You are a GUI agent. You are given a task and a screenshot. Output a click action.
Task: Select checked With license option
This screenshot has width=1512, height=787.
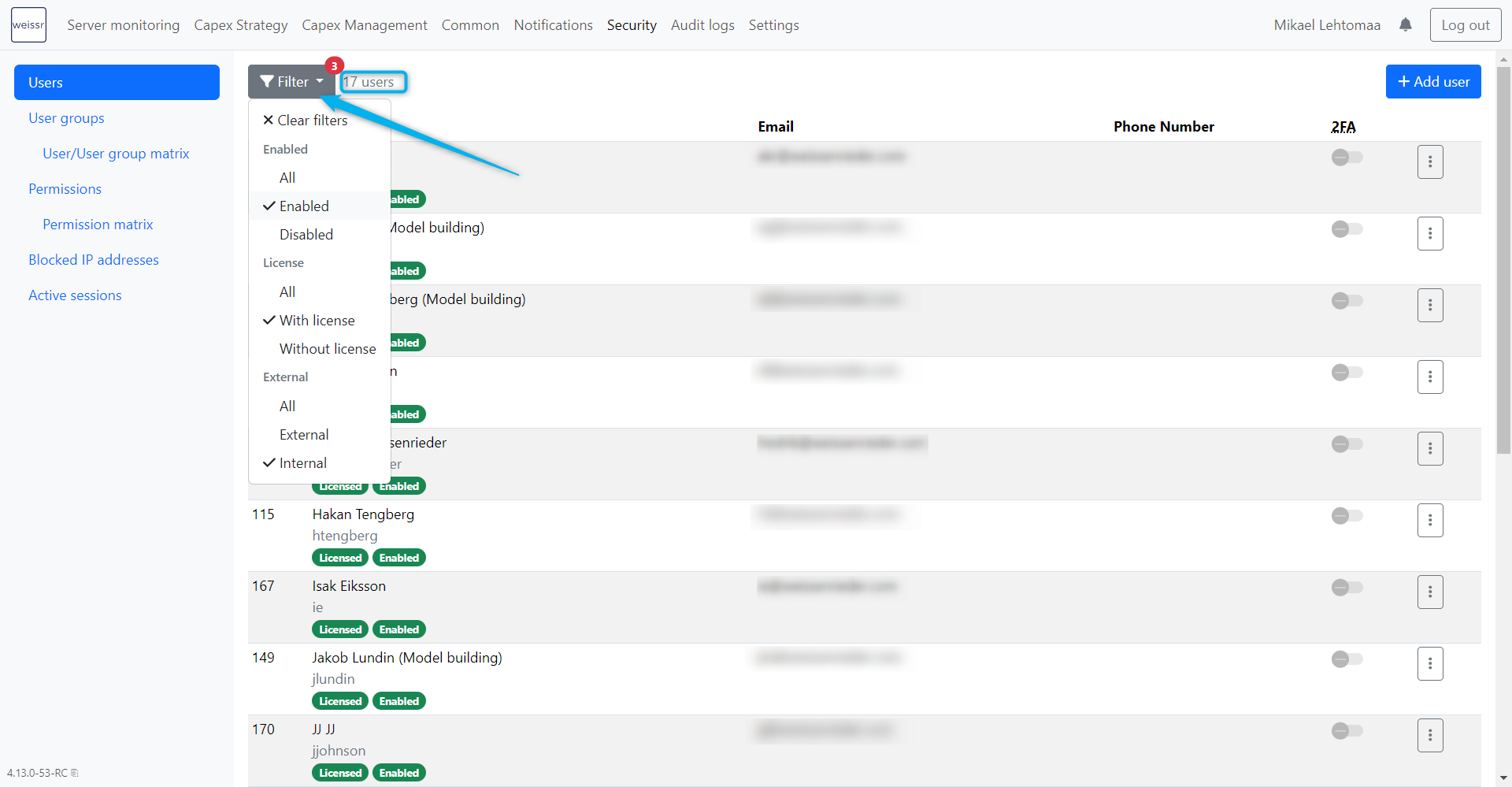tap(320, 321)
